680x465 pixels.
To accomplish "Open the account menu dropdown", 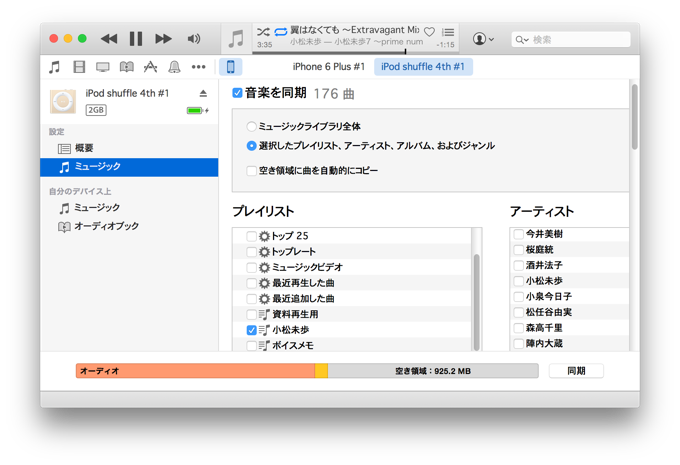I will click(483, 39).
